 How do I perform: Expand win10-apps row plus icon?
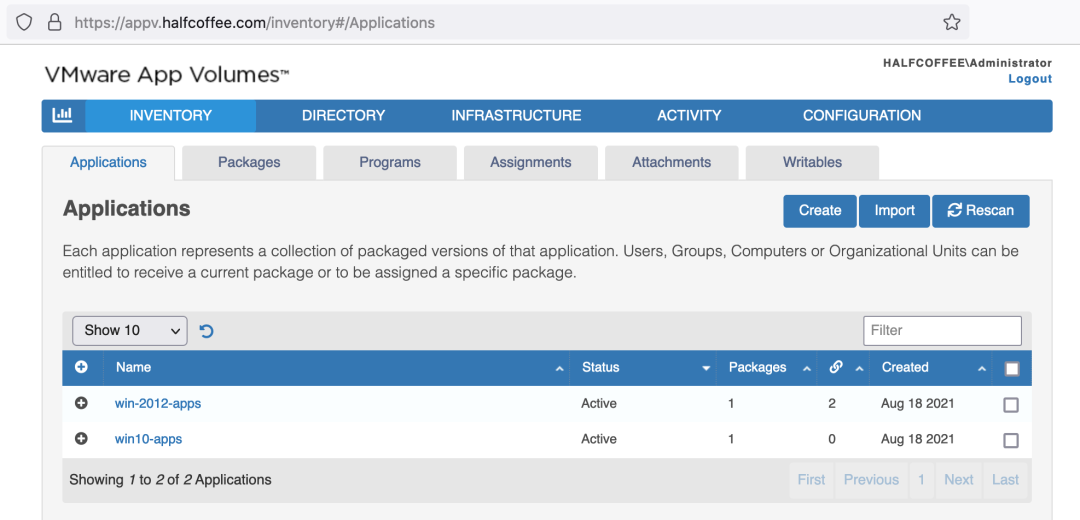(81, 439)
